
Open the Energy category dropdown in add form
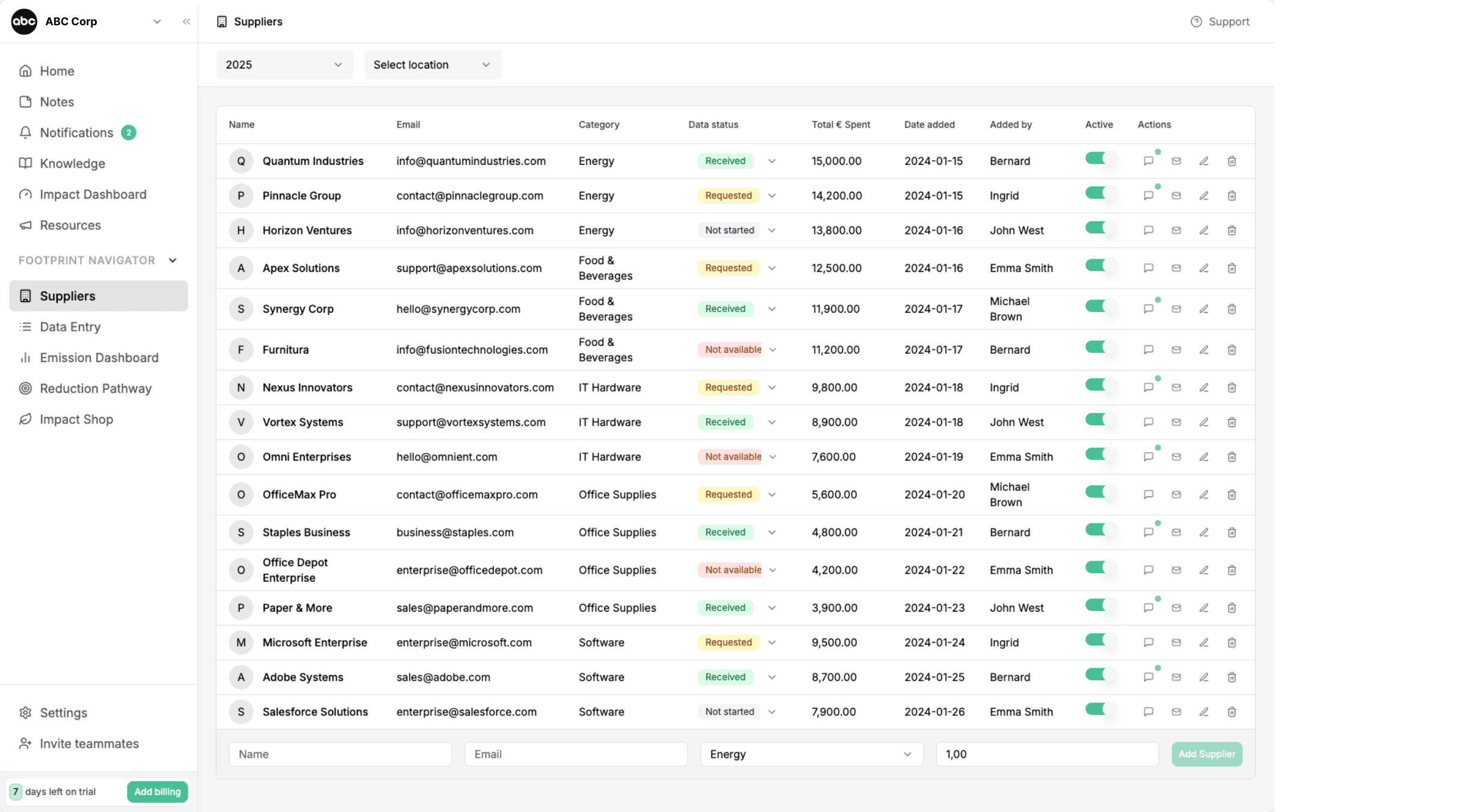(x=811, y=754)
